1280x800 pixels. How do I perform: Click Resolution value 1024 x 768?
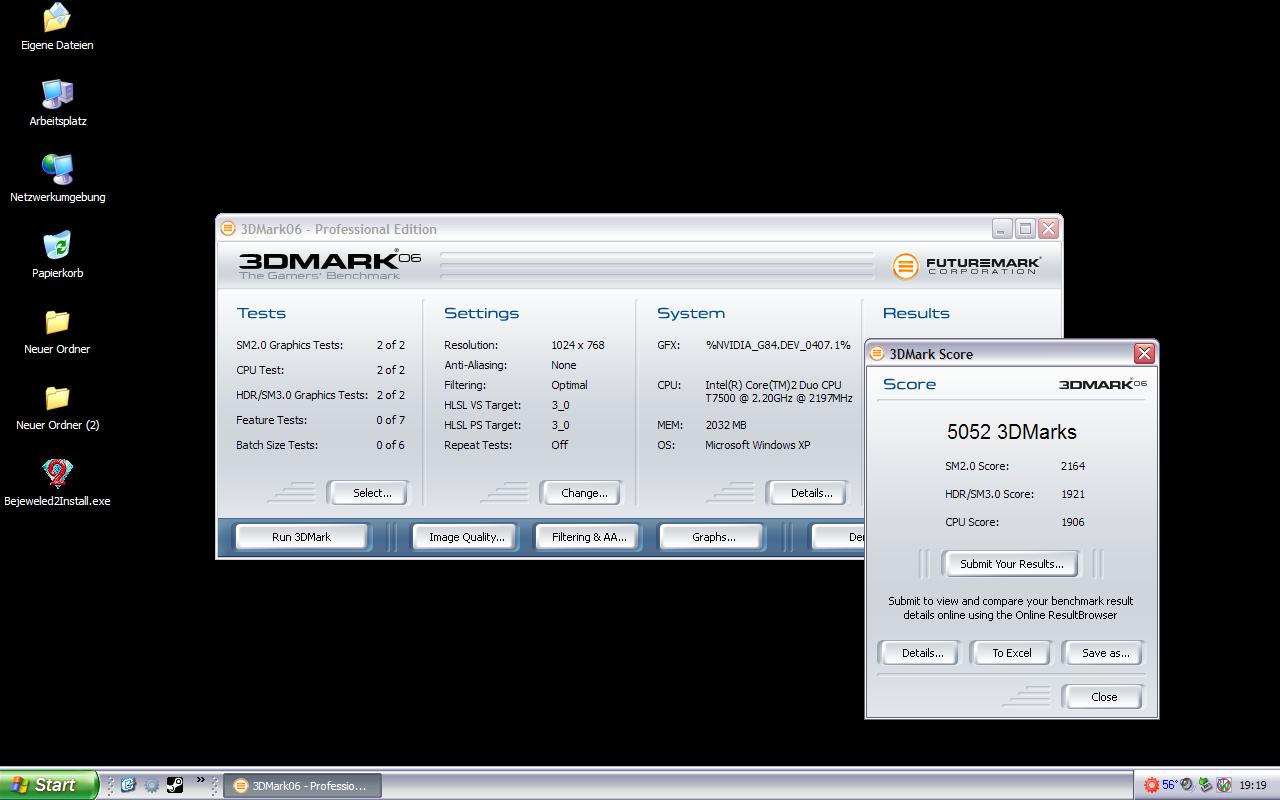tap(578, 345)
